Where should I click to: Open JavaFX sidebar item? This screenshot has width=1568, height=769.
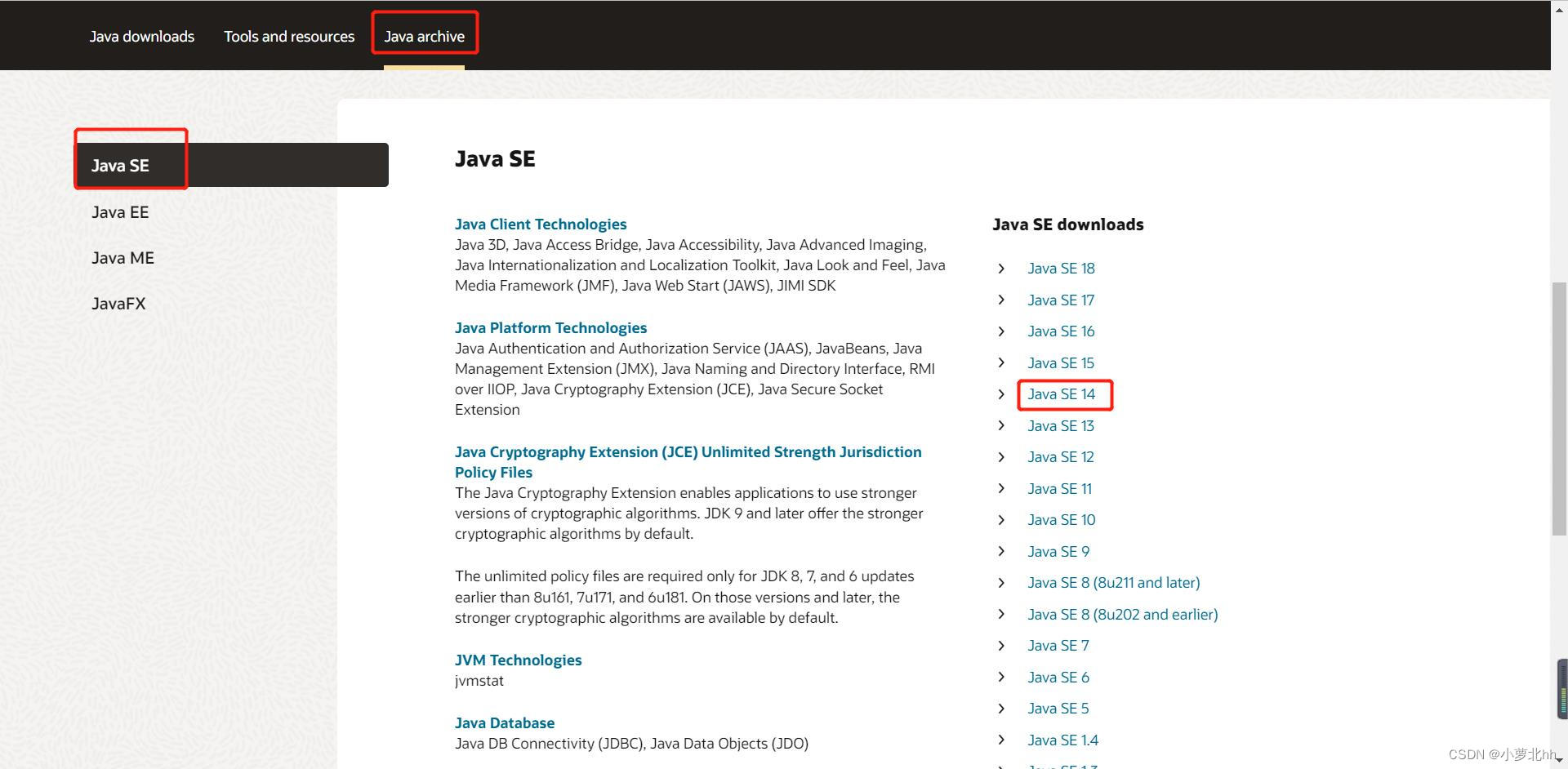click(118, 304)
